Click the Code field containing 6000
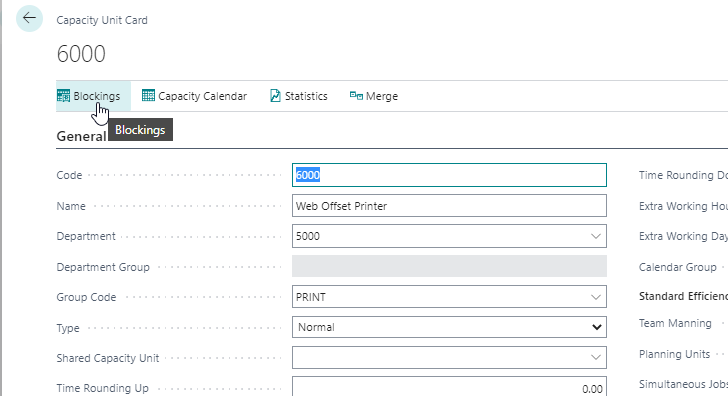728x396 pixels. 449,175
